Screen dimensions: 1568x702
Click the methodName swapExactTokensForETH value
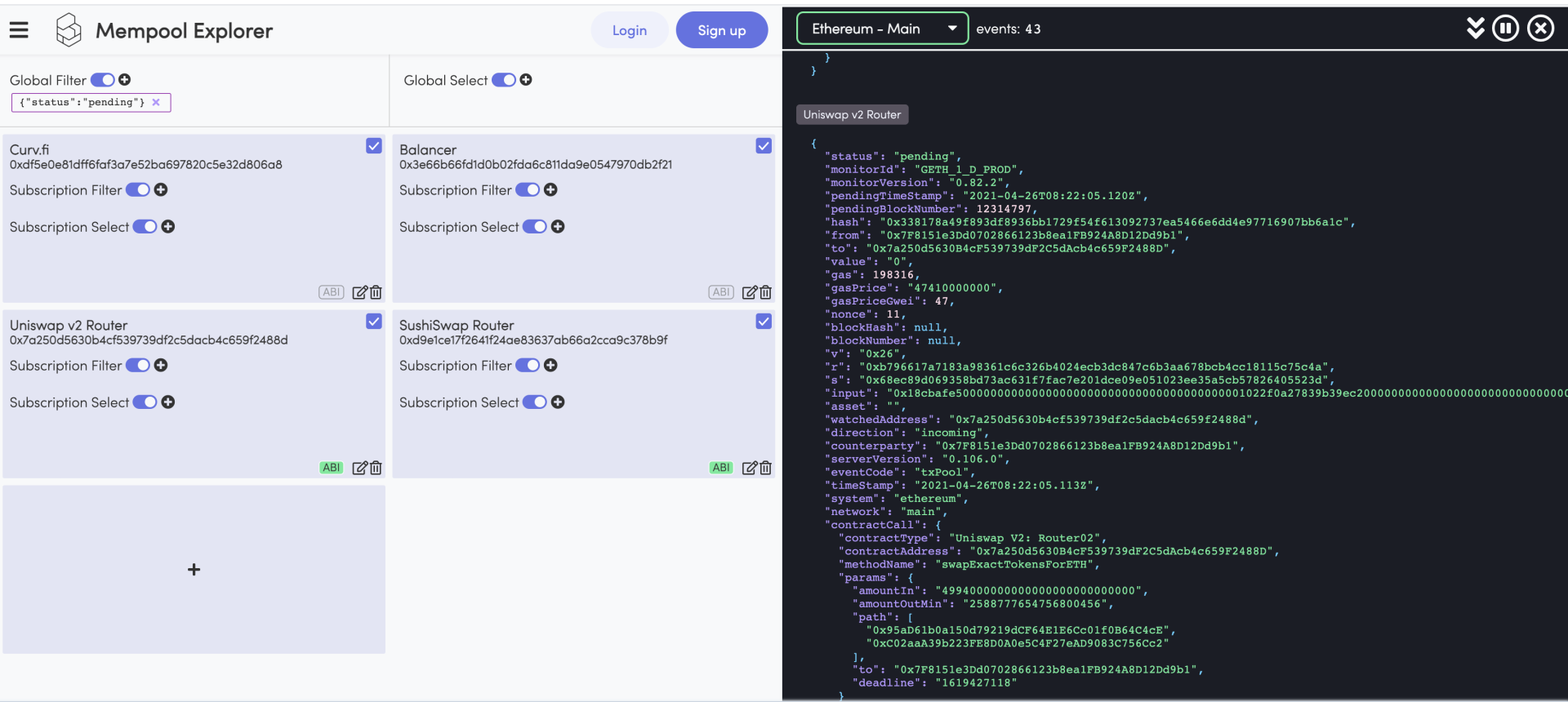pyautogui.click(x=1014, y=565)
